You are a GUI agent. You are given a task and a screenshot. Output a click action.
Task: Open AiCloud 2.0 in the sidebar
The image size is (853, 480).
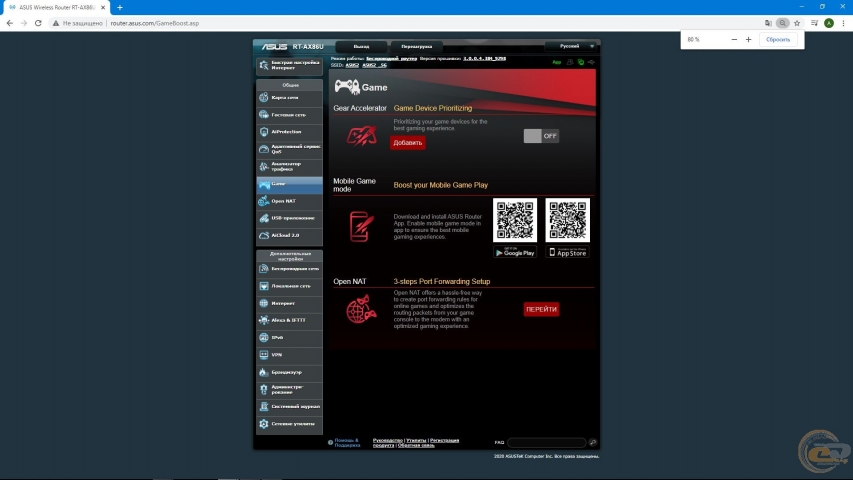point(289,236)
